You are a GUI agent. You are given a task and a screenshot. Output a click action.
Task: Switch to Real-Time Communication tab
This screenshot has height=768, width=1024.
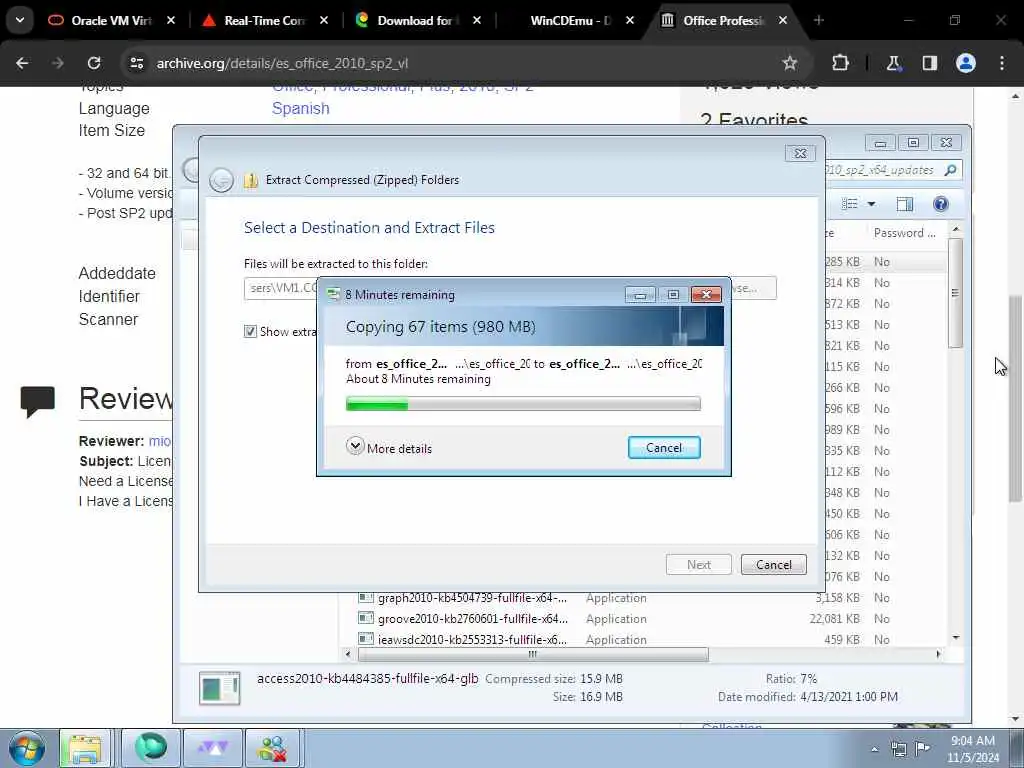pyautogui.click(x=266, y=21)
